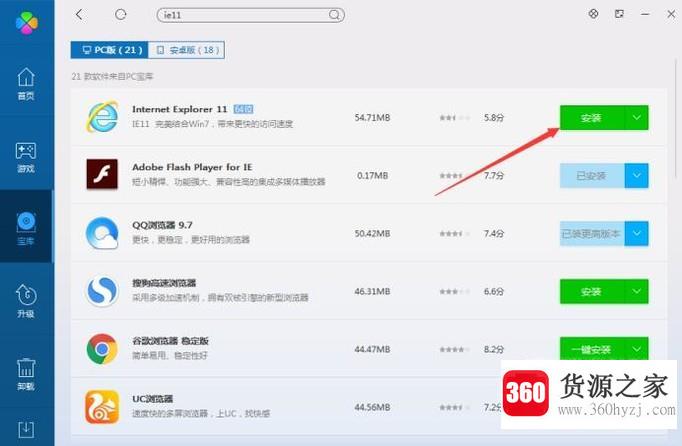Screen dimensions: 682x446
Task: Click the star rating of Internet Explorer 11
Action: click(x=455, y=117)
